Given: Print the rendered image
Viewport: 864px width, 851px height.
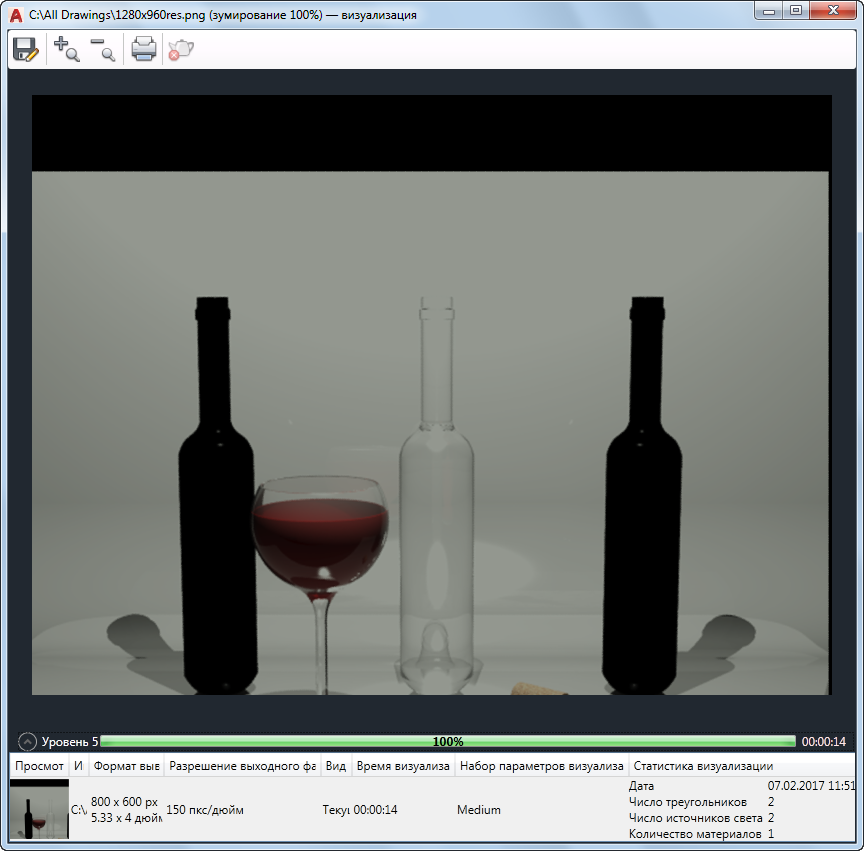Looking at the screenshot, I should coord(143,49).
